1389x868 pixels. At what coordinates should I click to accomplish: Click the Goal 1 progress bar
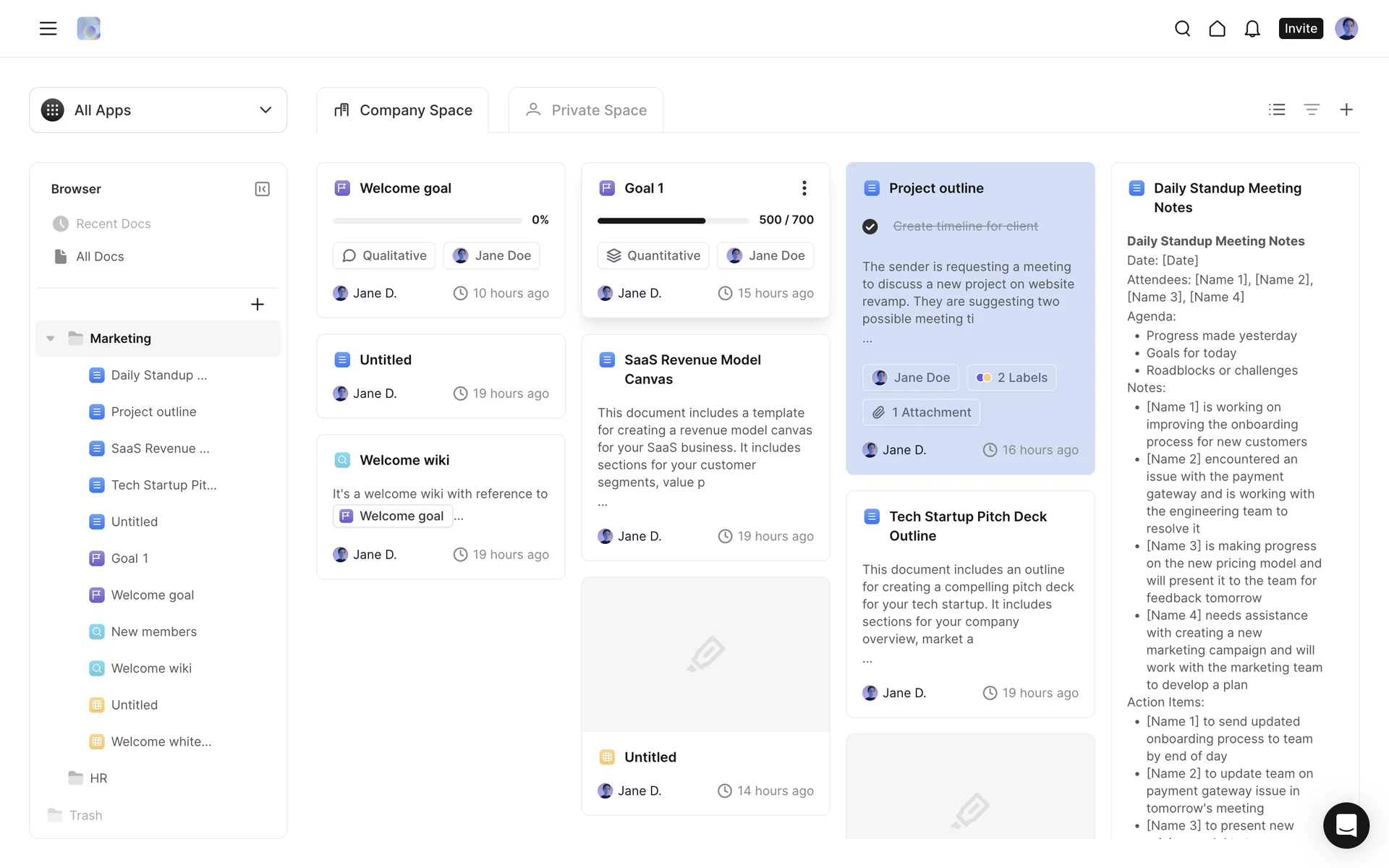click(x=673, y=220)
